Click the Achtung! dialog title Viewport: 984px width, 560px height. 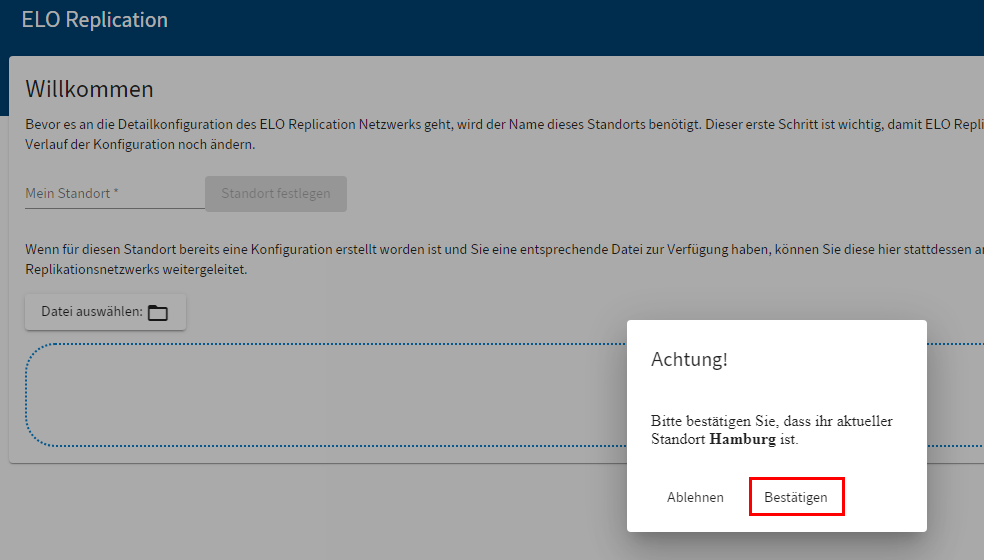click(x=689, y=359)
